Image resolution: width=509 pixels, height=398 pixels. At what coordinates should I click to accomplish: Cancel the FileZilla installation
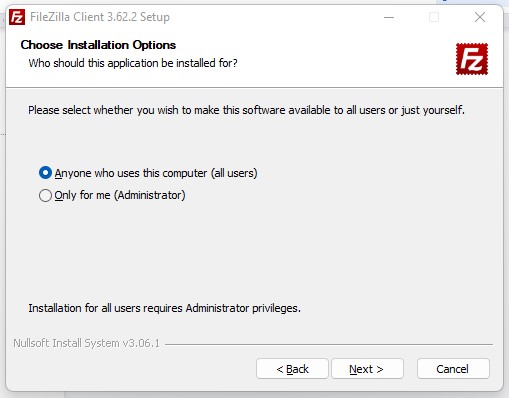click(x=453, y=369)
